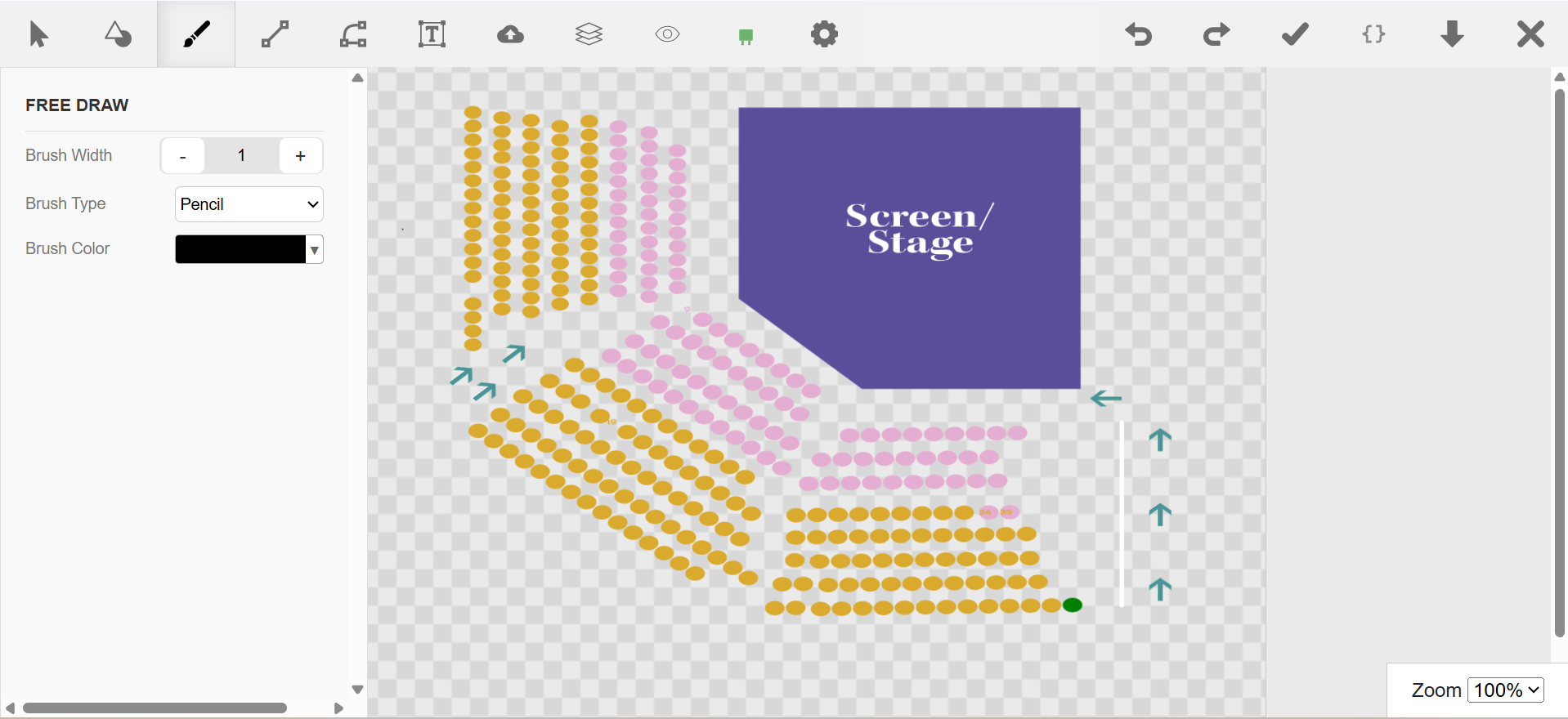Select the path drawing tool
The width and height of the screenshot is (1568, 719).
353,34
